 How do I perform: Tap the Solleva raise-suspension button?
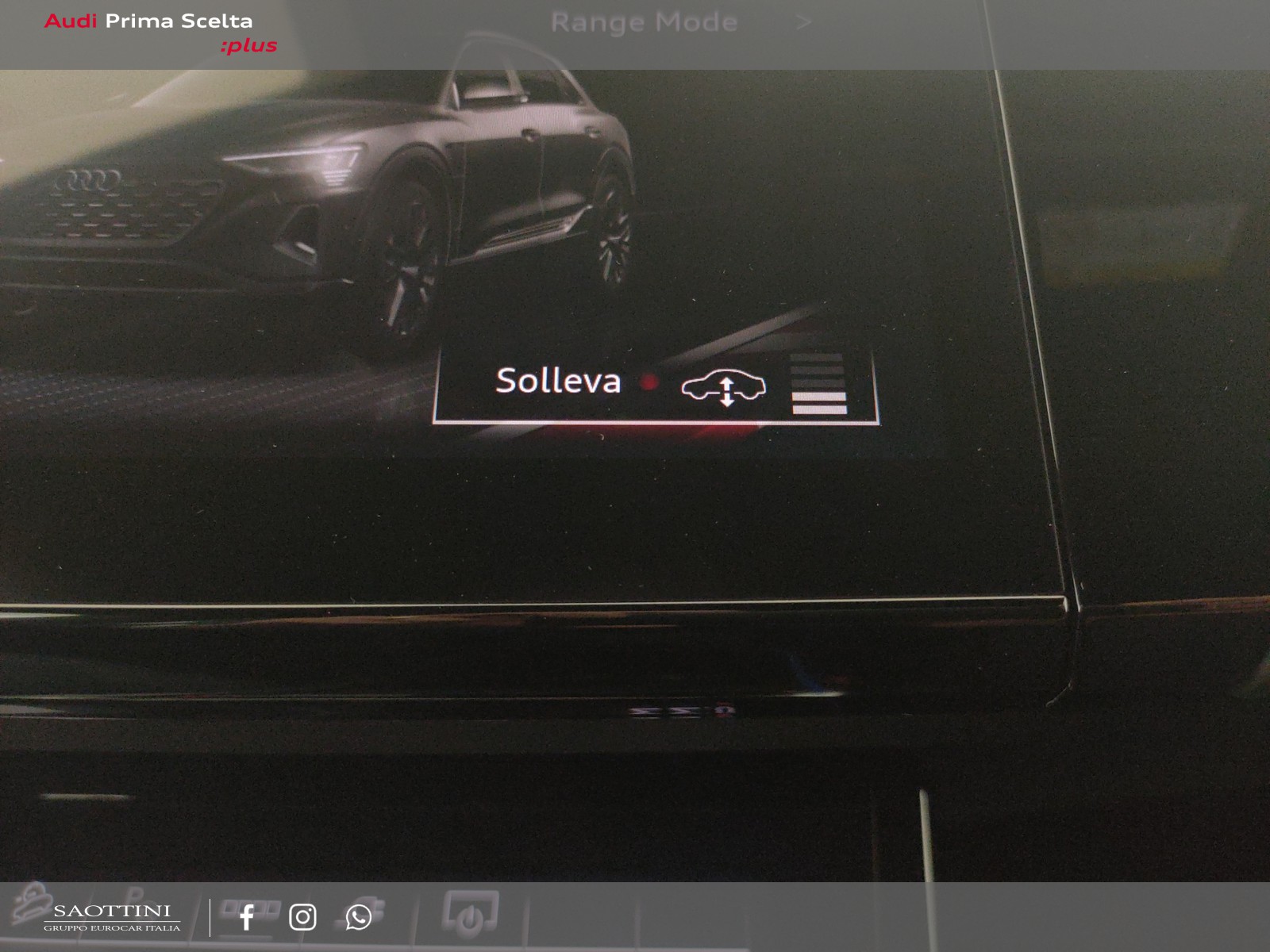pyautogui.click(x=656, y=385)
